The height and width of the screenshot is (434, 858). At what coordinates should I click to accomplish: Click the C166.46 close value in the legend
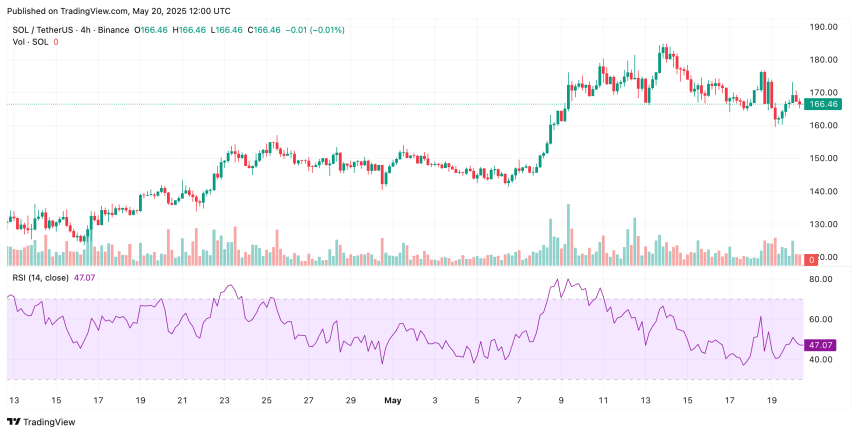point(266,28)
